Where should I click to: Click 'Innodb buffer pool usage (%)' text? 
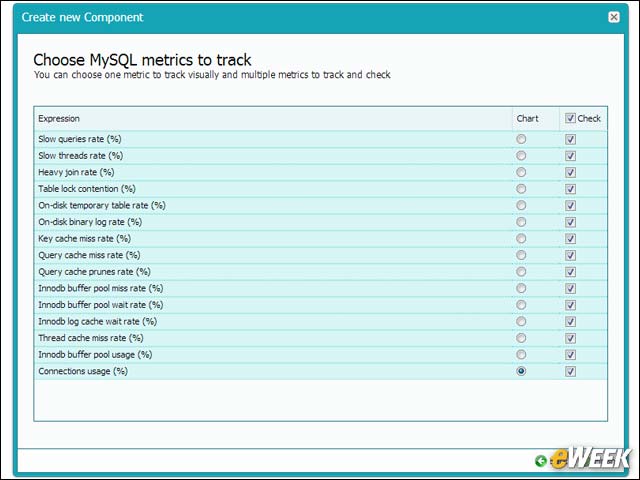95,354
